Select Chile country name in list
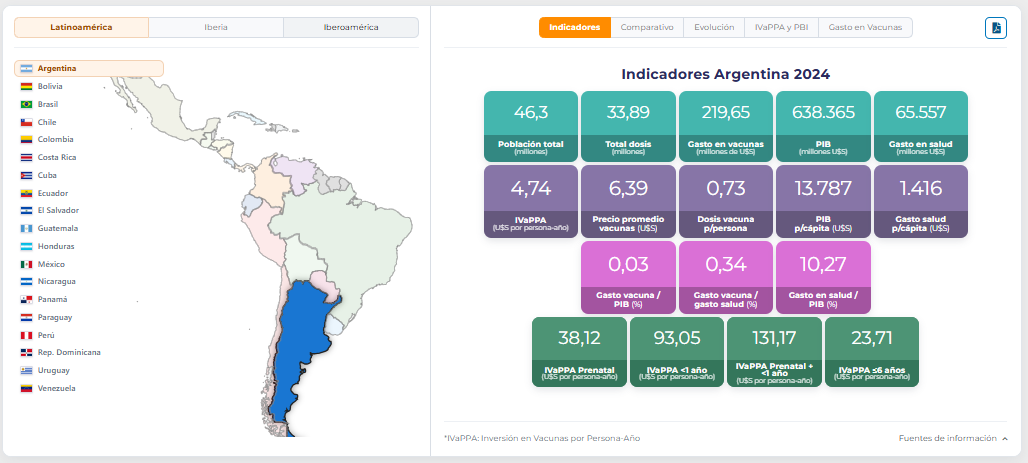This screenshot has width=1028, height=463. point(47,122)
